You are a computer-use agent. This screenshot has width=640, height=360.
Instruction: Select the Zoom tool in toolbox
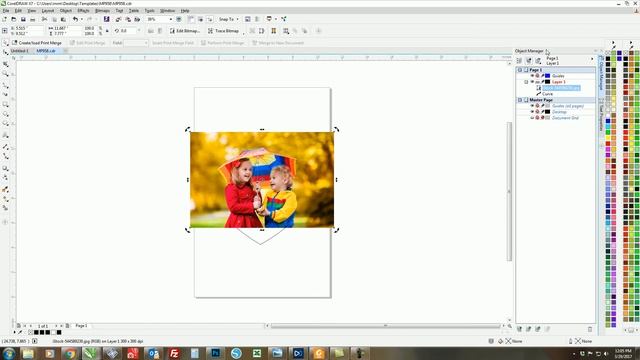[x=5, y=74]
